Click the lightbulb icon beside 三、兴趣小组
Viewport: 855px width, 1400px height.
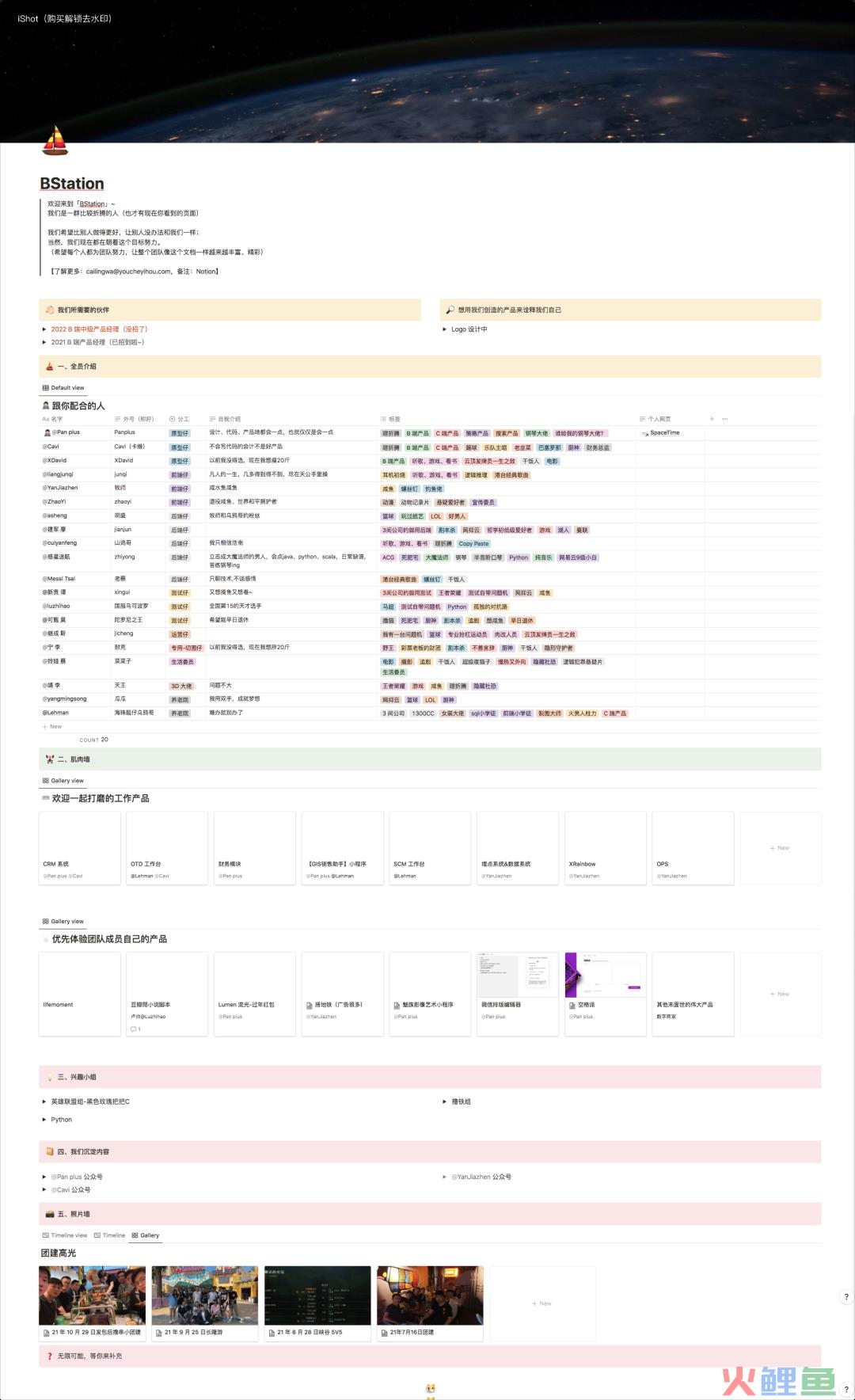[x=50, y=1077]
